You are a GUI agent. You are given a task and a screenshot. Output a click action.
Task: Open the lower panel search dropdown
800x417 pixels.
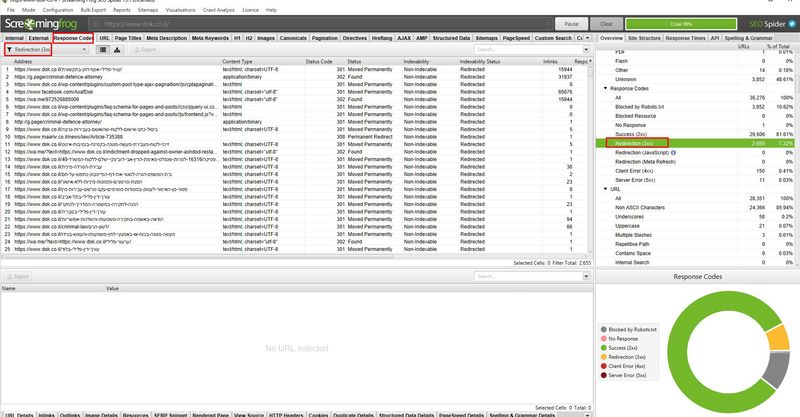[586, 276]
